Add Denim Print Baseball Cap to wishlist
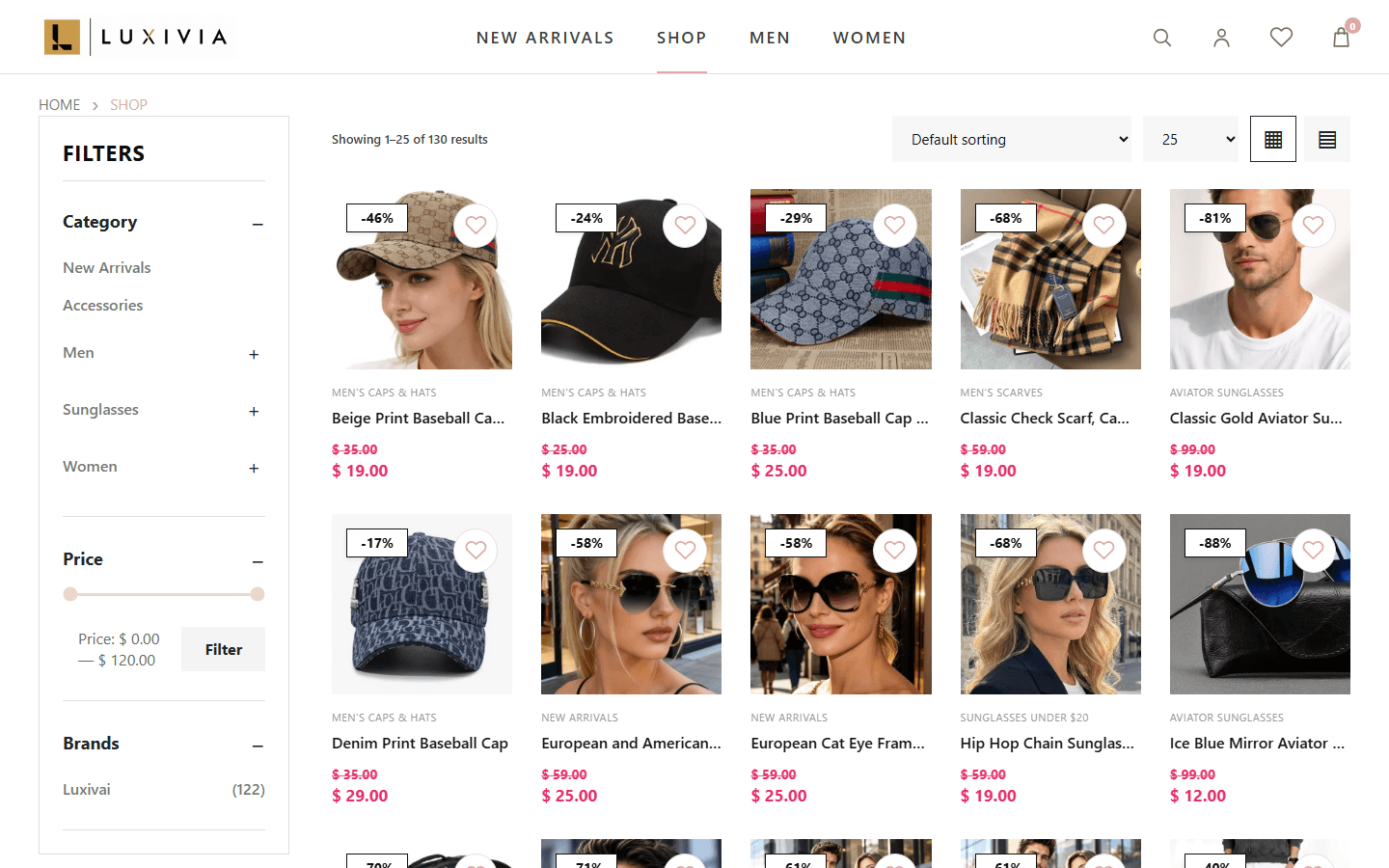This screenshot has width=1389, height=868. tap(476, 551)
